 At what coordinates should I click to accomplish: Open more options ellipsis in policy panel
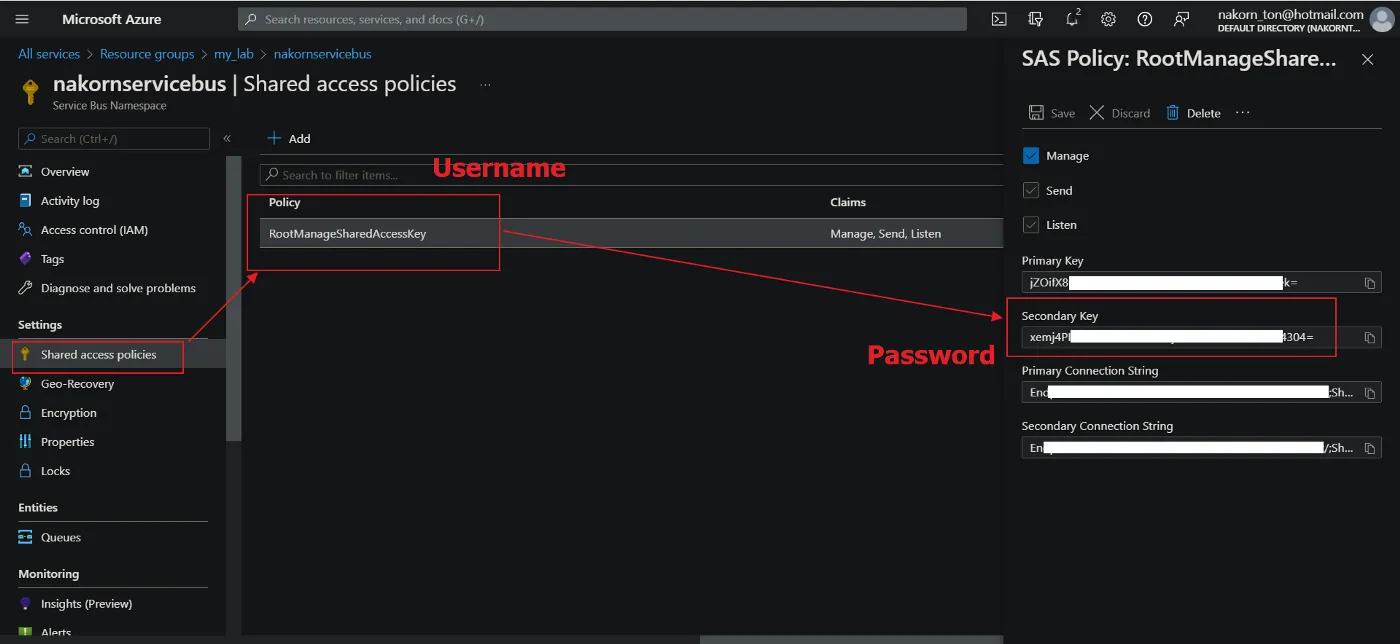tap(1243, 112)
